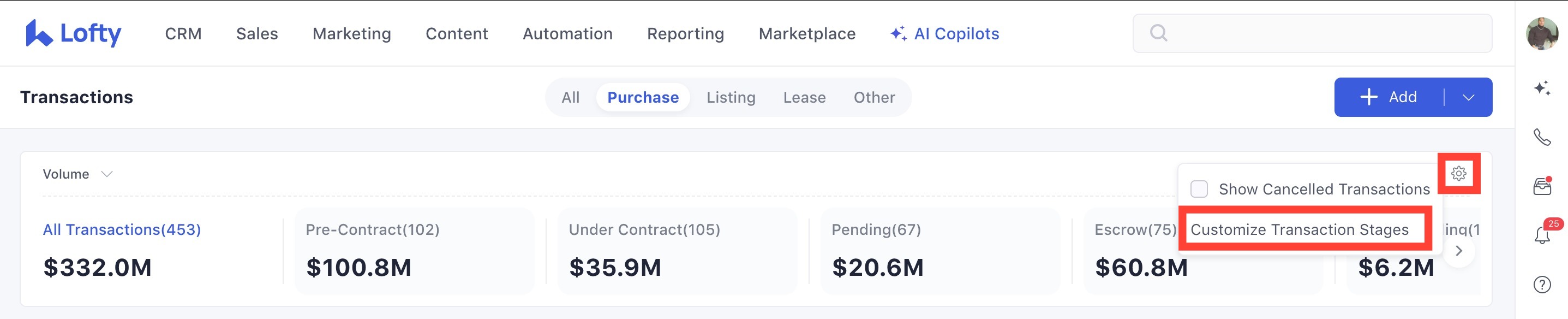The width and height of the screenshot is (1568, 319).
Task: Click the Lofty logo
Action: pyautogui.click(x=73, y=33)
